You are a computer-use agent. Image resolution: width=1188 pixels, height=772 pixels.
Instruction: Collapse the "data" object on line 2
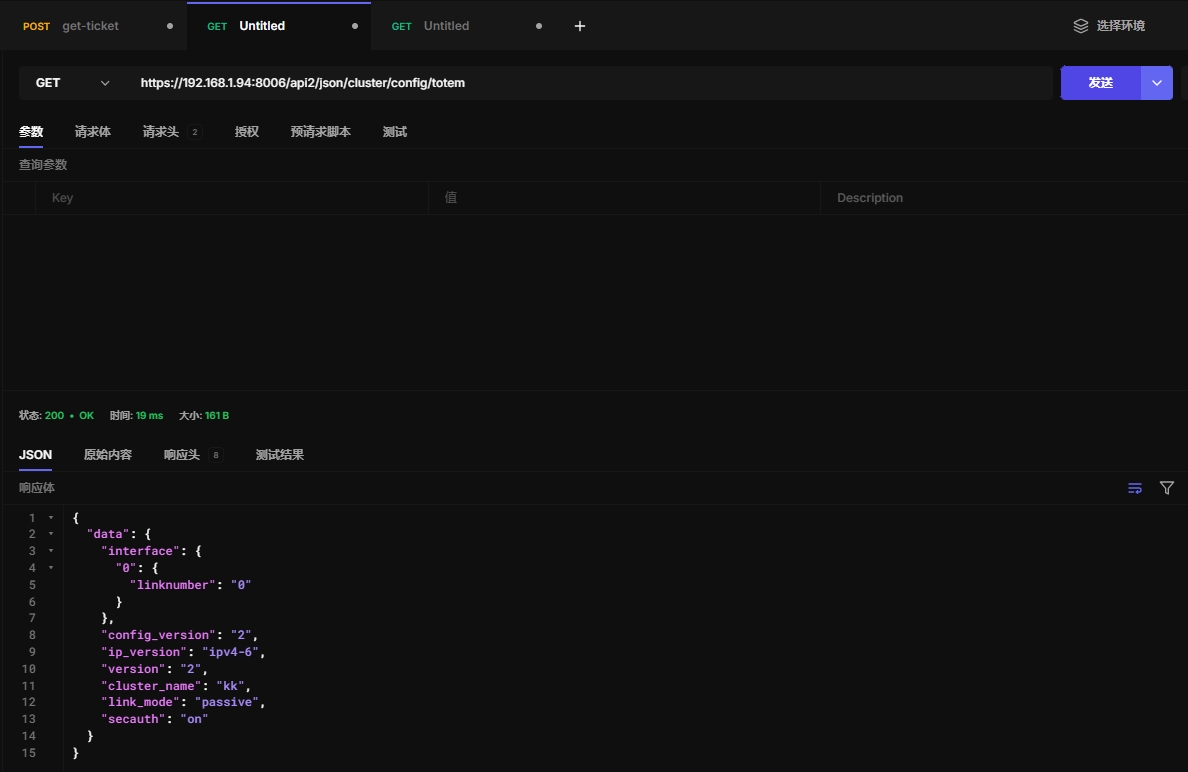(51, 534)
